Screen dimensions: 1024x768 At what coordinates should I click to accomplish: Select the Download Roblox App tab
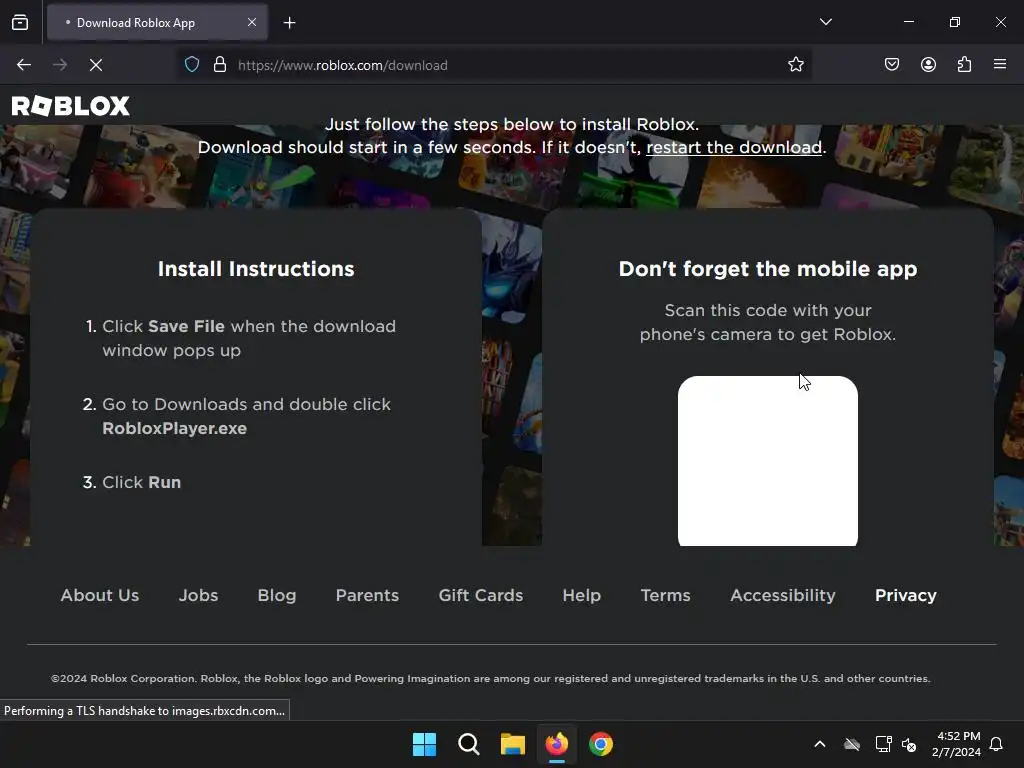pos(157,22)
